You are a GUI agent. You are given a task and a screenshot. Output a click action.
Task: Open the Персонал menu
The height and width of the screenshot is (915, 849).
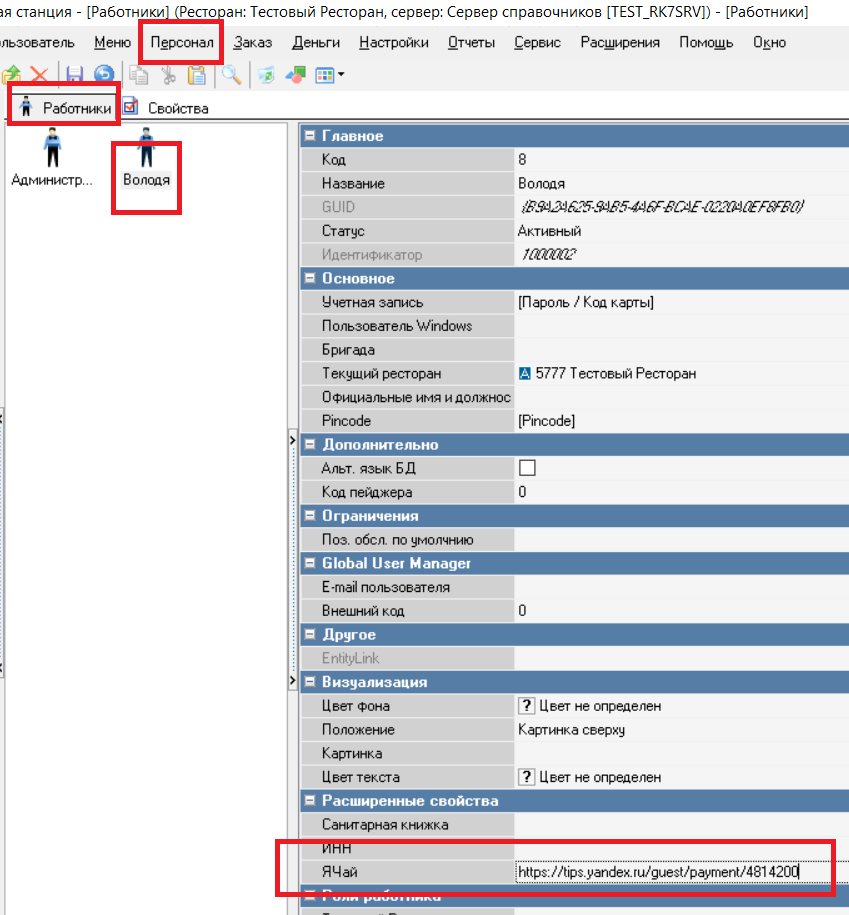pos(182,43)
